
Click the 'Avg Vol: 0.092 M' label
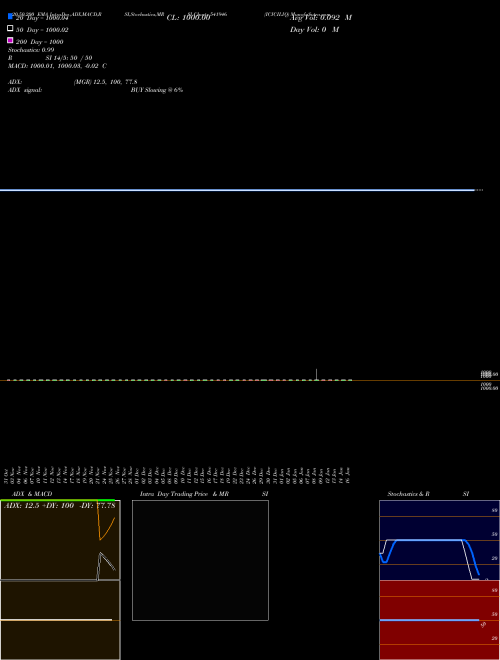click(321, 18)
